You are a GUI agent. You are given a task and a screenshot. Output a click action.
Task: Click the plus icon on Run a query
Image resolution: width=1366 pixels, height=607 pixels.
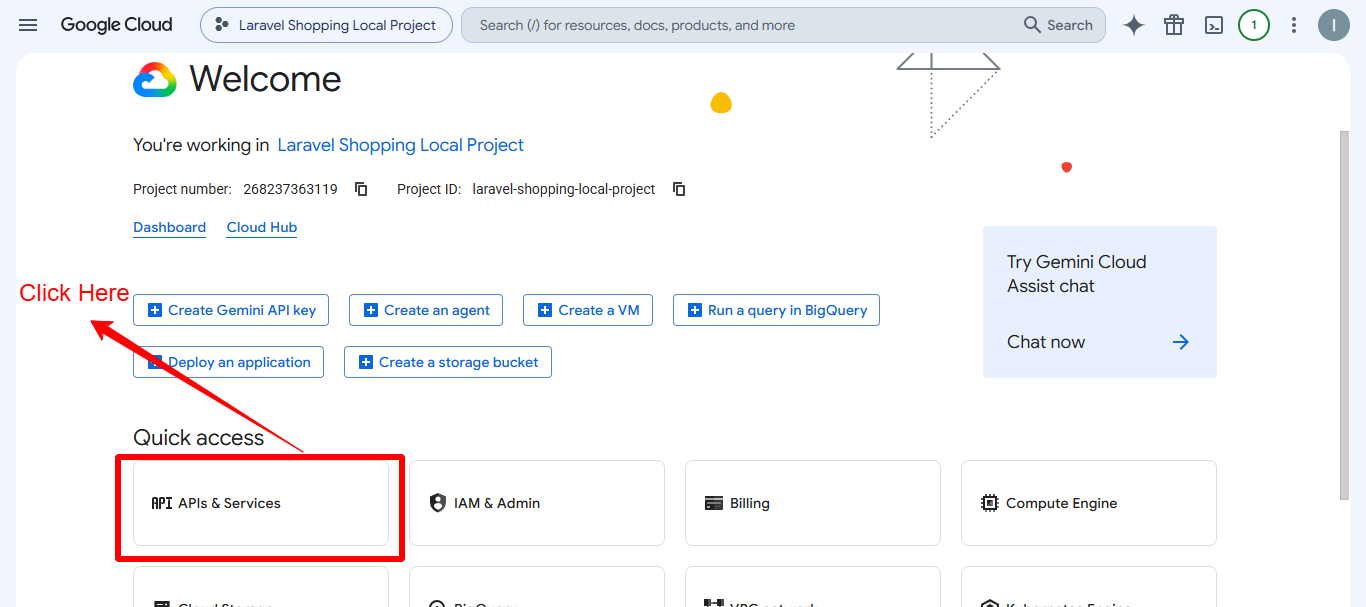coord(695,310)
